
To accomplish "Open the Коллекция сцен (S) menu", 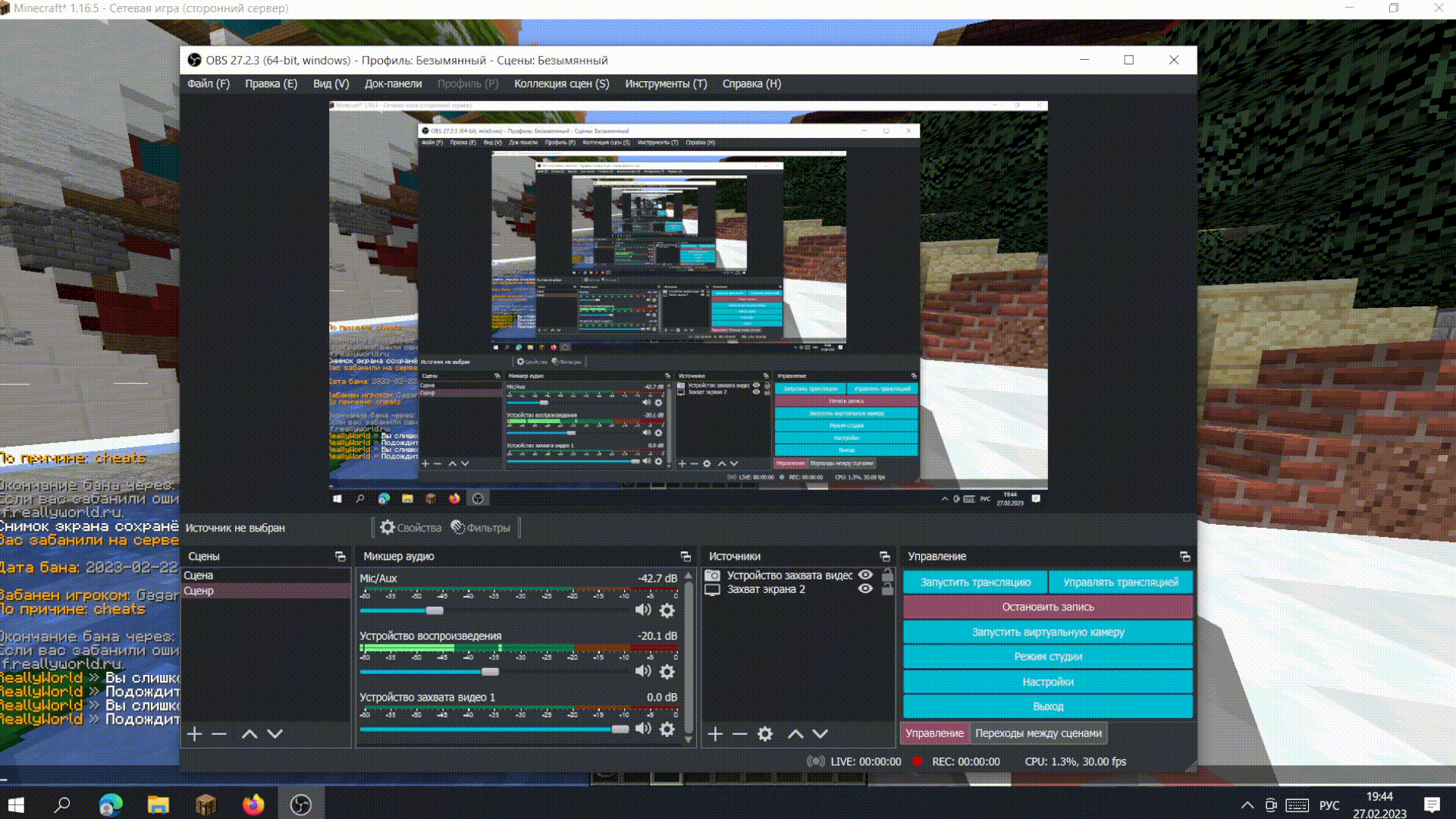I will click(562, 84).
